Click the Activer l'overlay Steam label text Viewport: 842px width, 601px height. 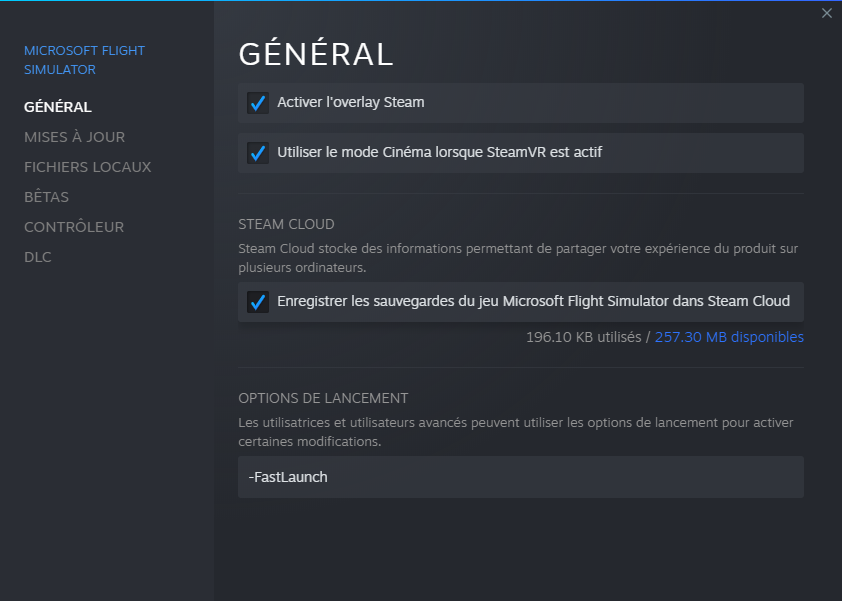click(x=351, y=102)
